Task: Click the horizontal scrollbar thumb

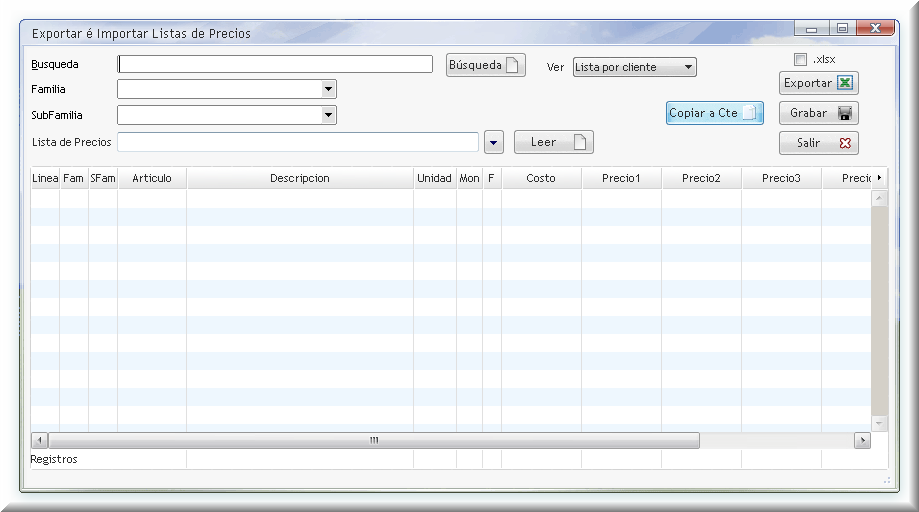Action: [x=374, y=440]
